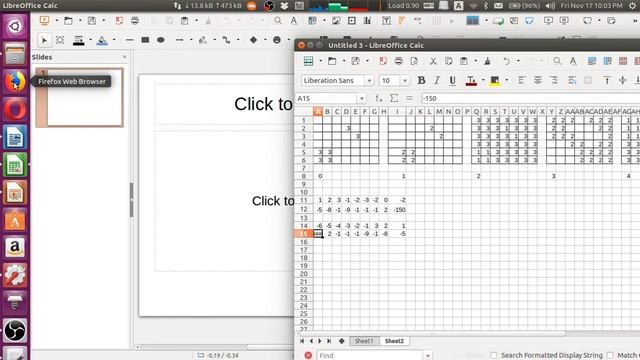Click the Copy icon in Calc toolbar
The image size is (640, 360).
click(449, 61)
